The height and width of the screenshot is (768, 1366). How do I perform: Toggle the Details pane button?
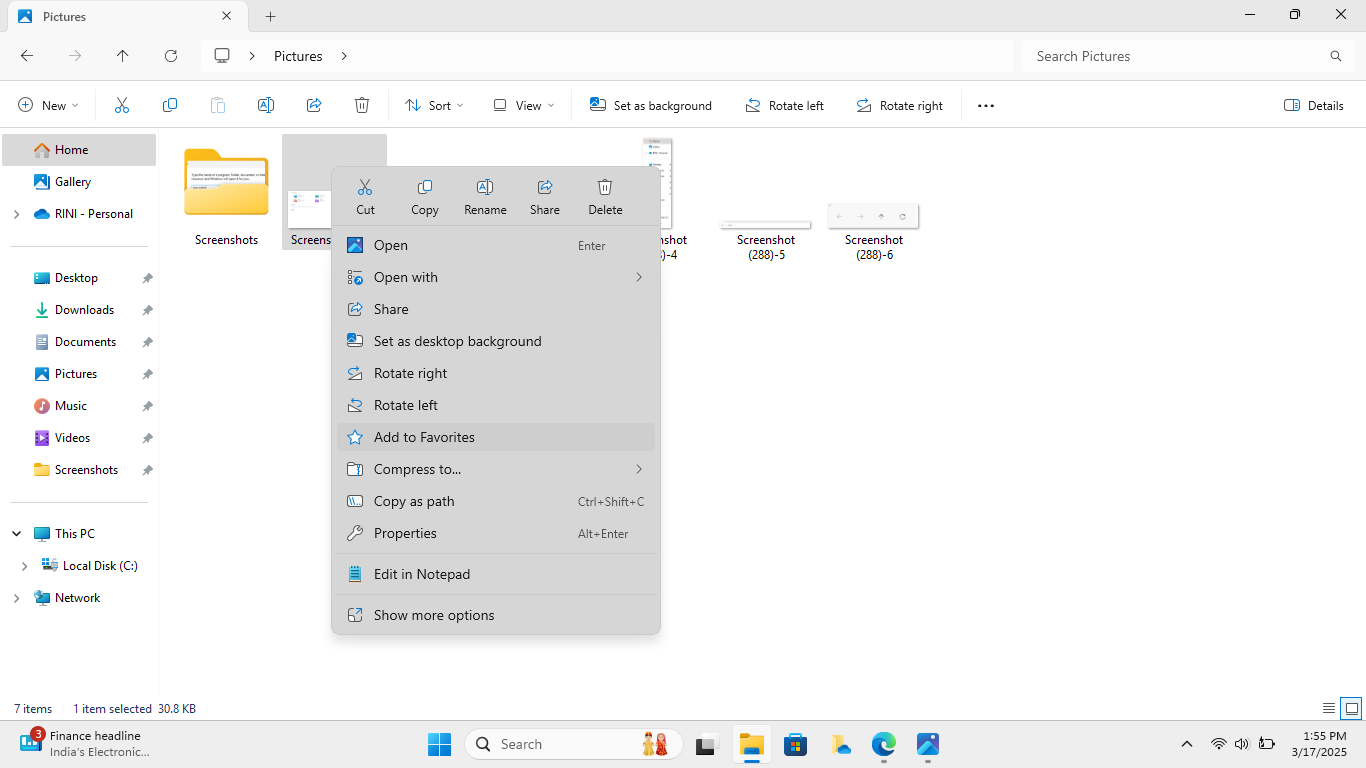(1313, 106)
